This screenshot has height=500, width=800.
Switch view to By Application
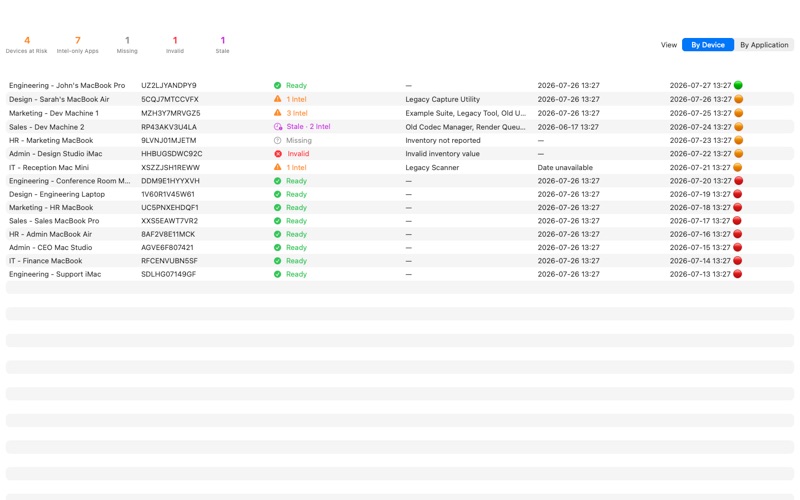pyautogui.click(x=764, y=45)
